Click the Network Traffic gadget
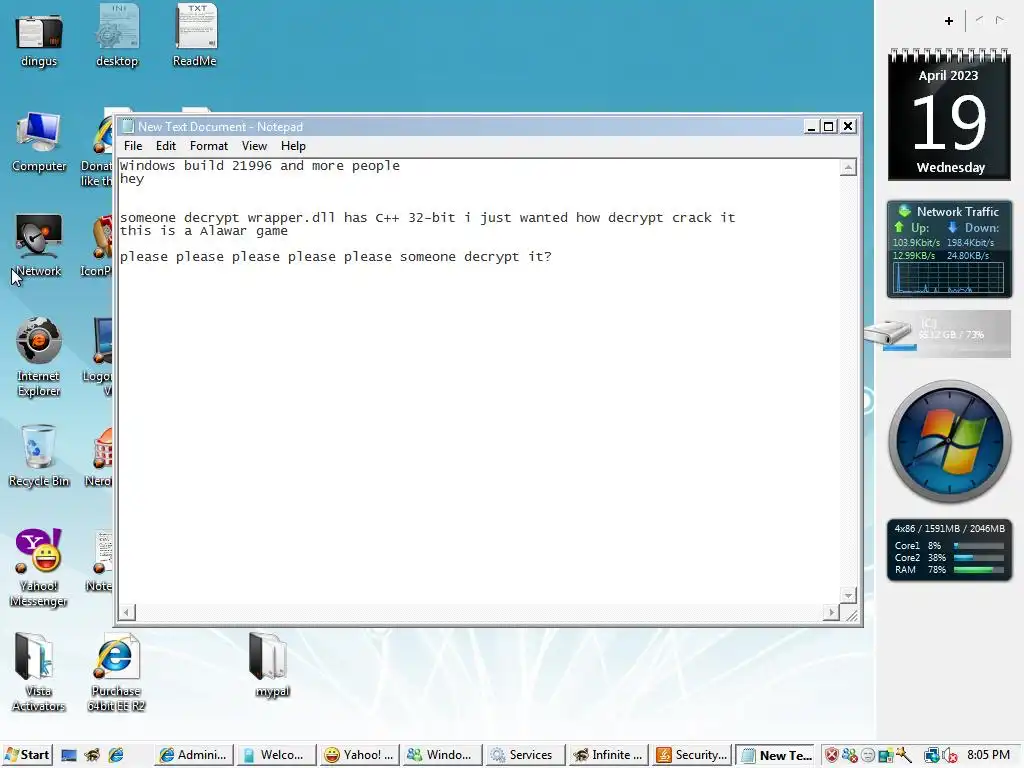Viewport: 1024px width, 768px height. pyautogui.click(x=949, y=249)
